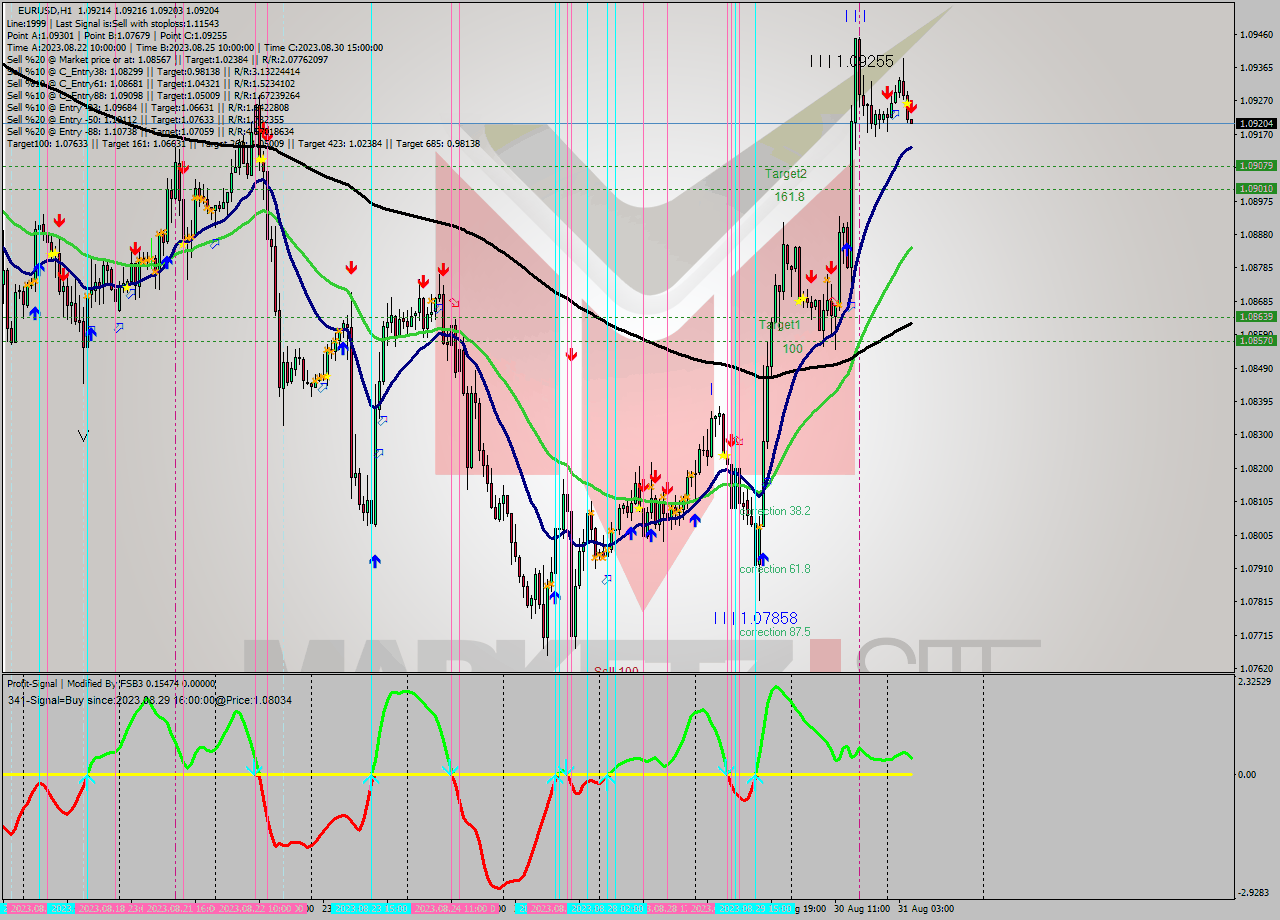The width and height of the screenshot is (1280, 920).
Task: Select the blue buy arrow near the 1.07858 low
Action: 762,560
